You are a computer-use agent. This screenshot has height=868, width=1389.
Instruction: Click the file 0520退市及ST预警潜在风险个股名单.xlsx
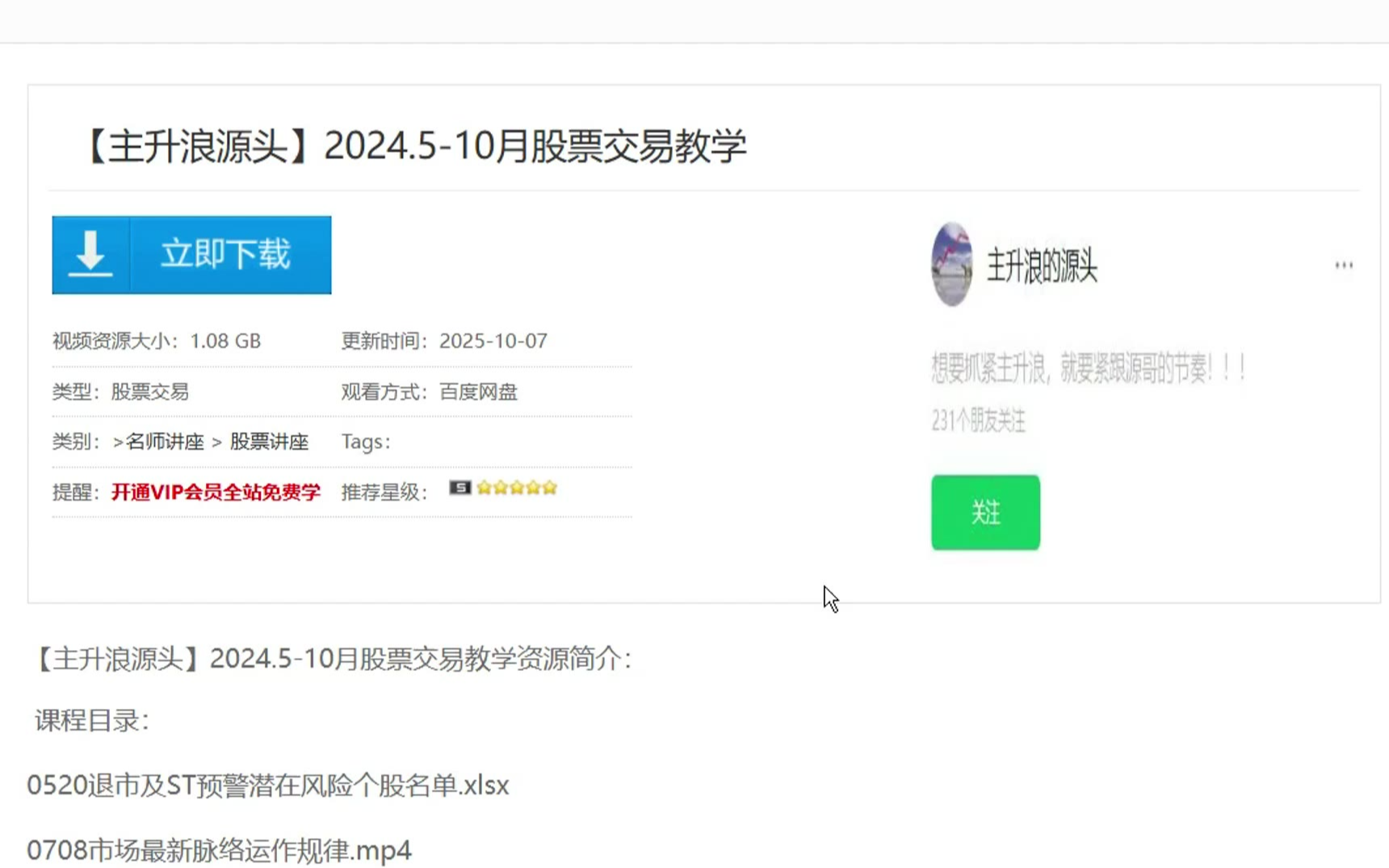point(268,785)
